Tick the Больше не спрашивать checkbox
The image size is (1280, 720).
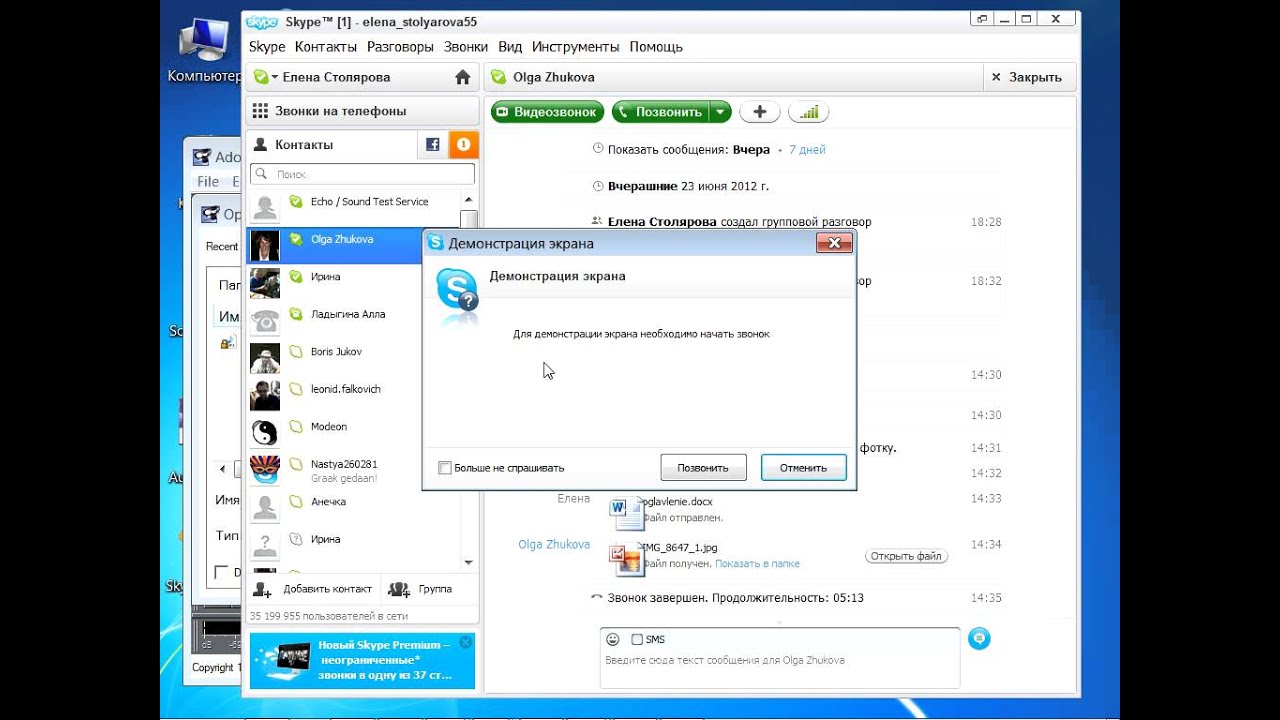(x=445, y=468)
